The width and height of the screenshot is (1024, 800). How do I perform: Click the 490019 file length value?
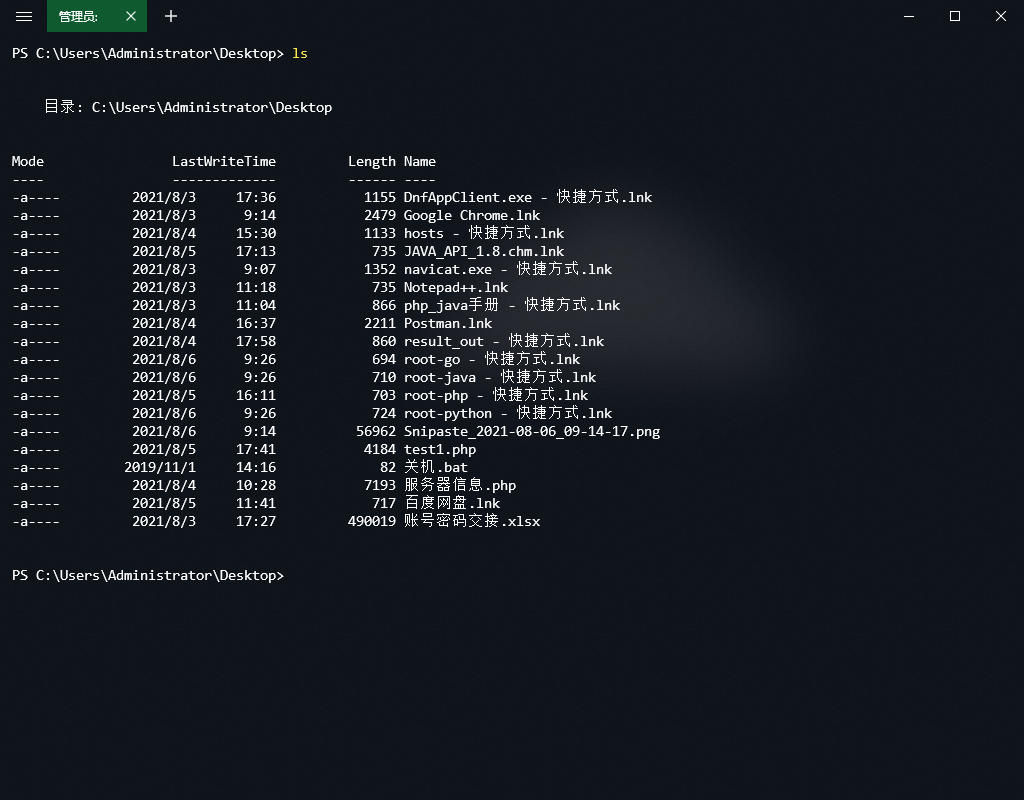372,521
